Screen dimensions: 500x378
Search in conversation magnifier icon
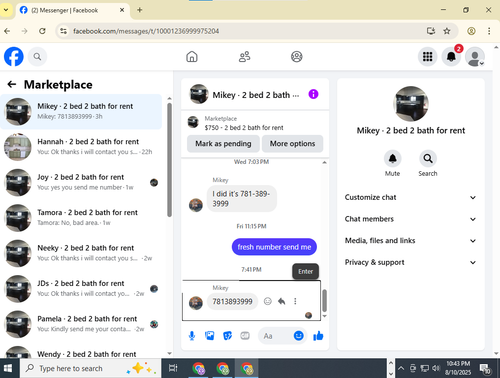[x=428, y=158]
